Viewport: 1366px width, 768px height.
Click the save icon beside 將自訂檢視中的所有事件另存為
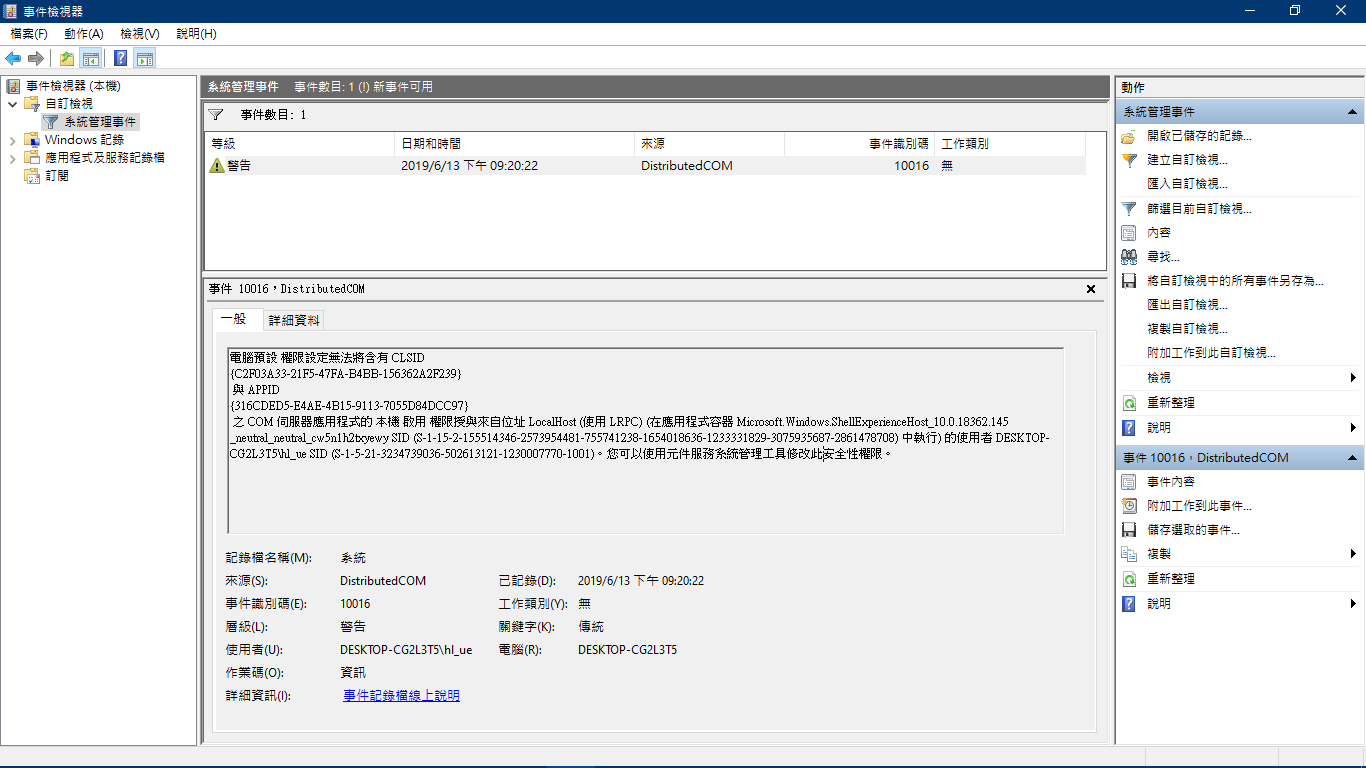[1129, 281]
